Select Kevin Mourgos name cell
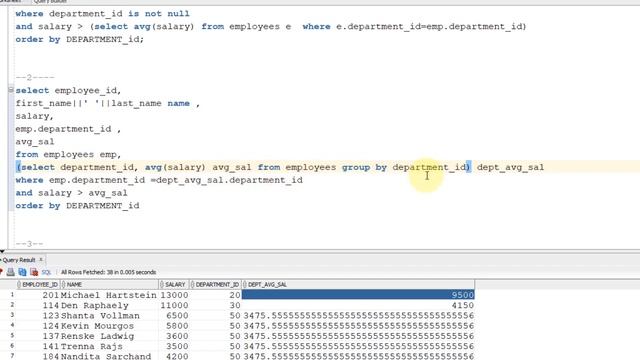 109,326
